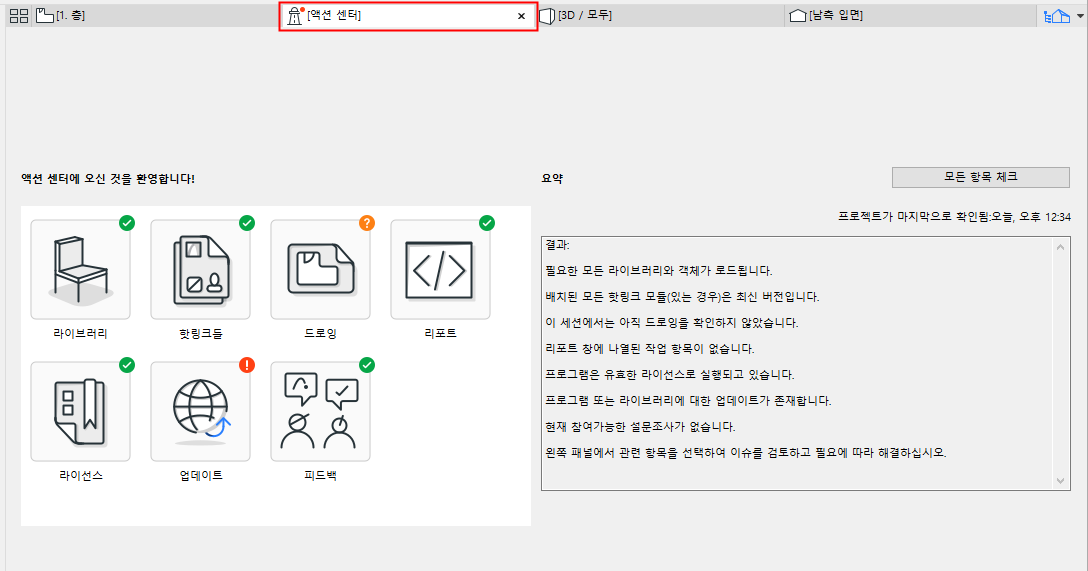Image resolution: width=1088 pixels, height=571 pixels.
Task: Click the 모든 항목 체크 button
Action: click(980, 177)
